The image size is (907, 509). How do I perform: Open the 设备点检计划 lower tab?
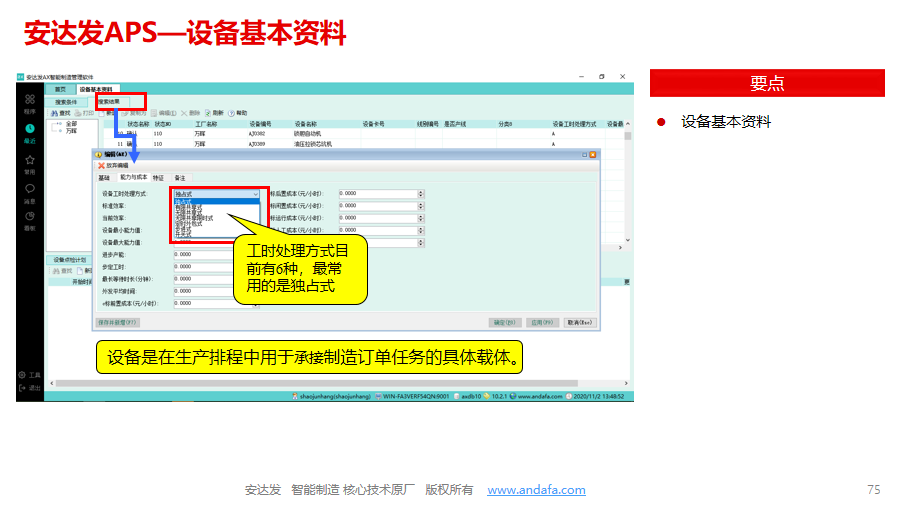69,260
